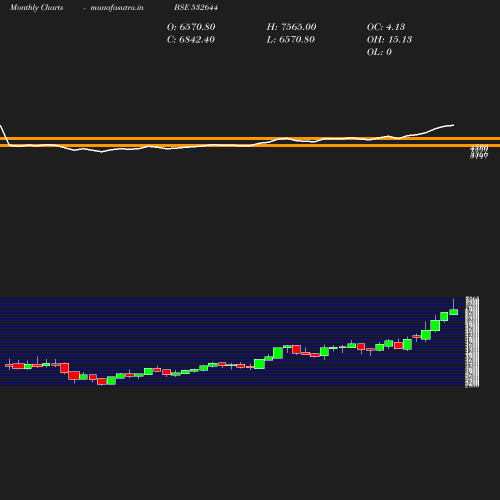Viewport: 500px width, 500px height.
Task: Click the latest green candle with tall wick
Action: 454,312
